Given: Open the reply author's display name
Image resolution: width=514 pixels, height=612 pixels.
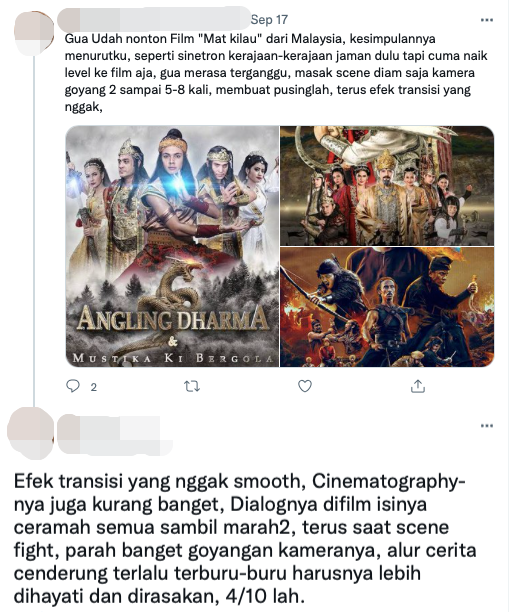Looking at the screenshot, I should (109, 427).
